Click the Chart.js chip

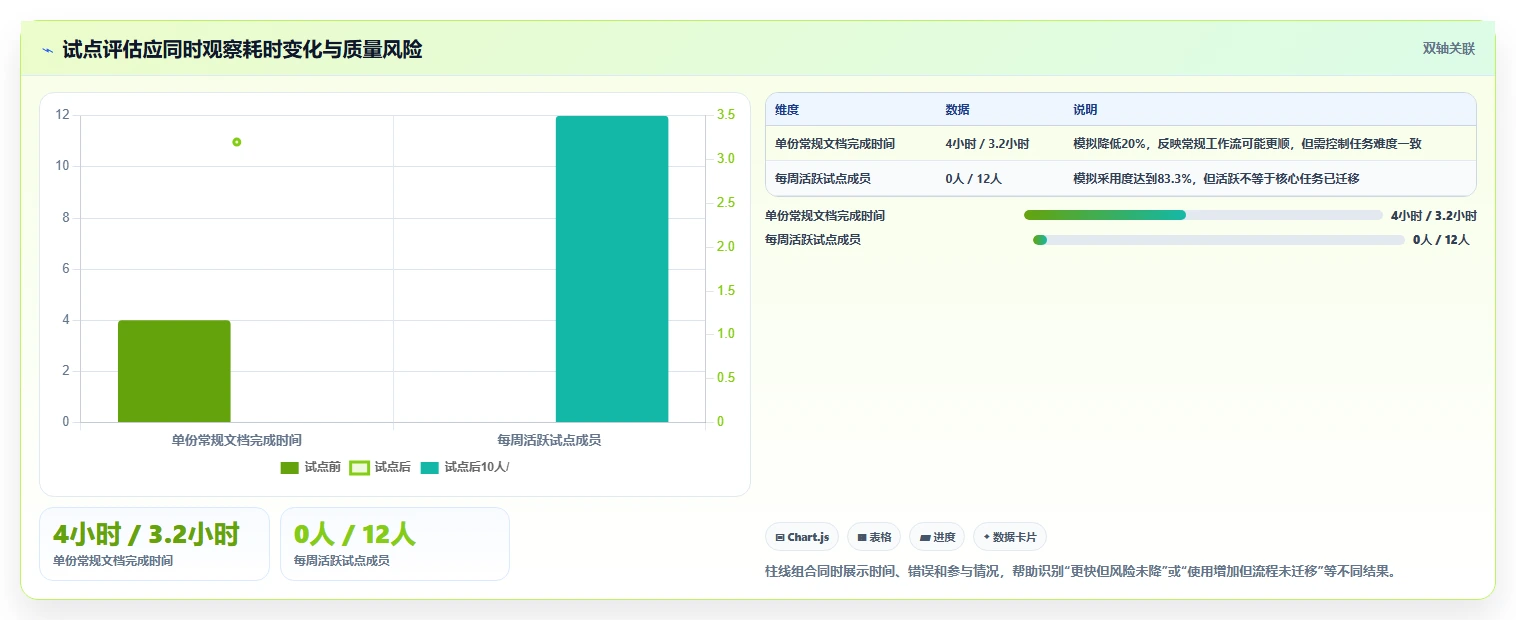(x=802, y=537)
